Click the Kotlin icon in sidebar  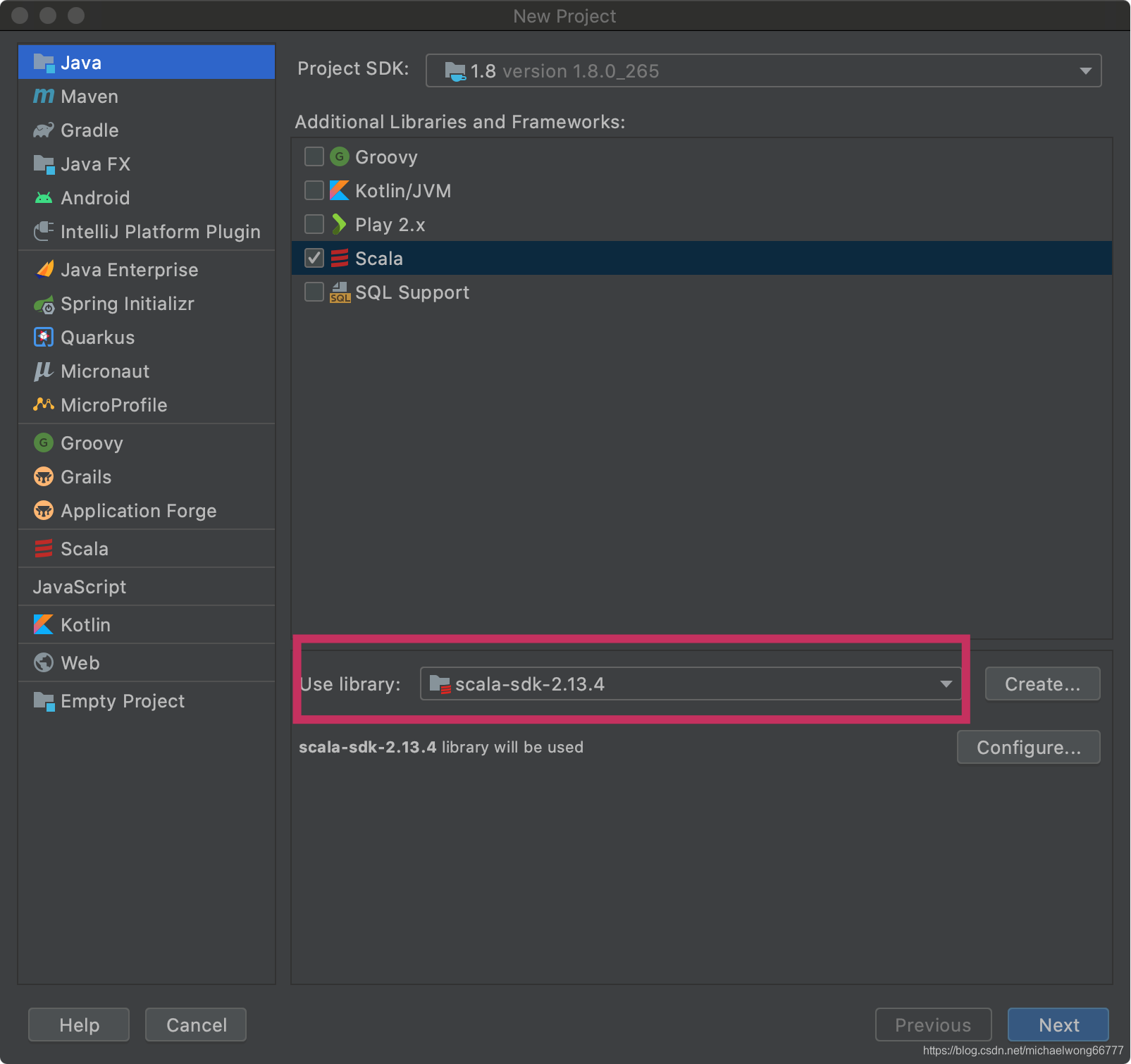[x=44, y=624]
